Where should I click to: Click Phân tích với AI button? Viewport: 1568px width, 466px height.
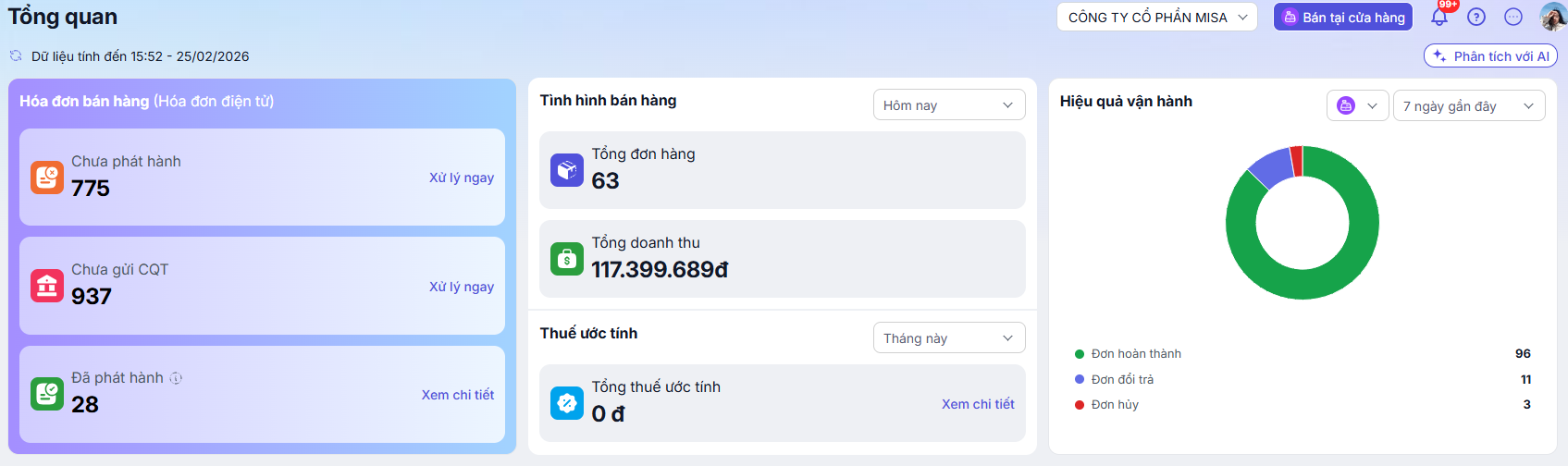[x=1490, y=56]
